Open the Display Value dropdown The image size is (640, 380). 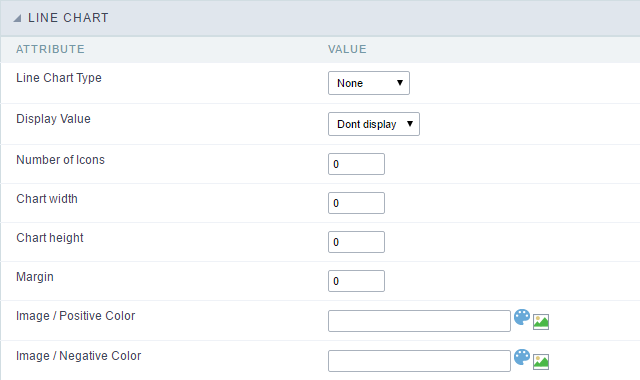[373, 124]
